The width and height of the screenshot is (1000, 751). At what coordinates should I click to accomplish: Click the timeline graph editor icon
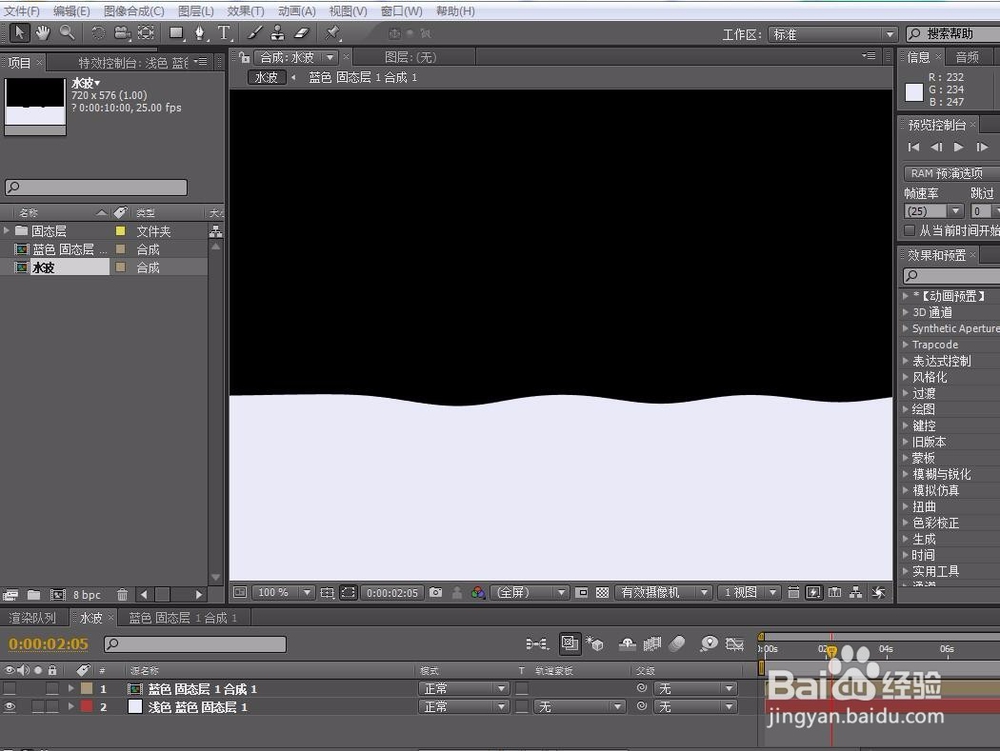[x=735, y=644]
